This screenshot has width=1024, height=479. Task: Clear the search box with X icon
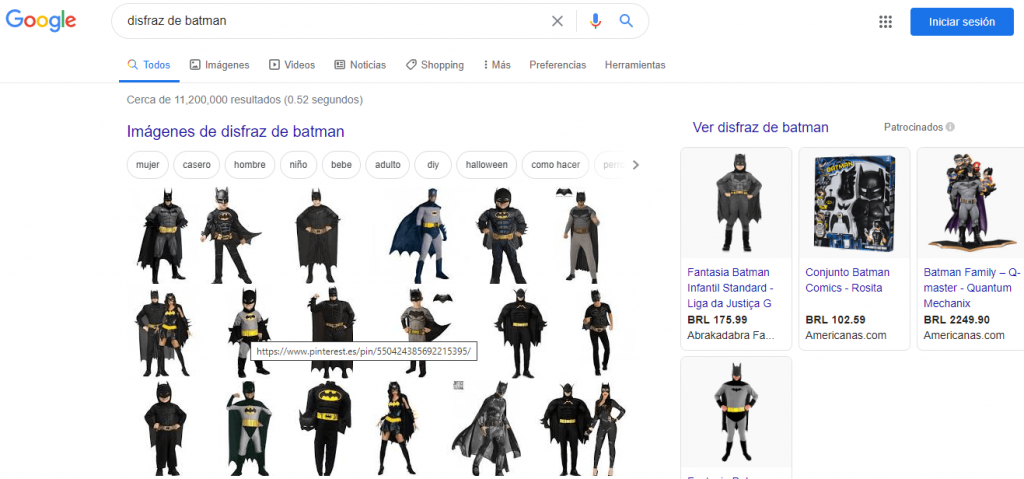tap(557, 21)
